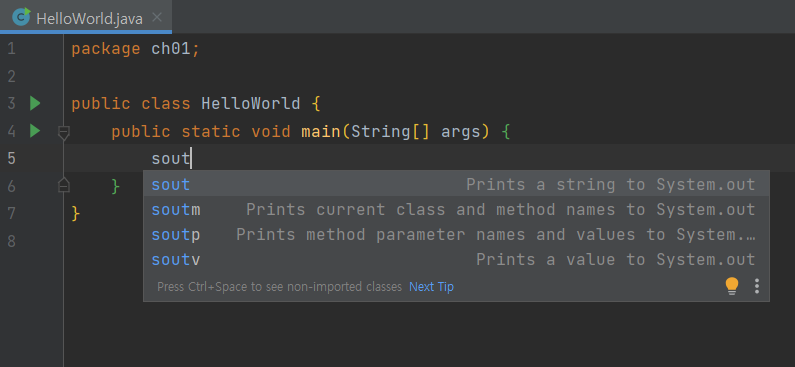Image resolution: width=795 pixels, height=367 pixels.
Task: Open the Java class icon on the HelloWorld.java tab
Action: pyautogui.click(x=21, y=18)
